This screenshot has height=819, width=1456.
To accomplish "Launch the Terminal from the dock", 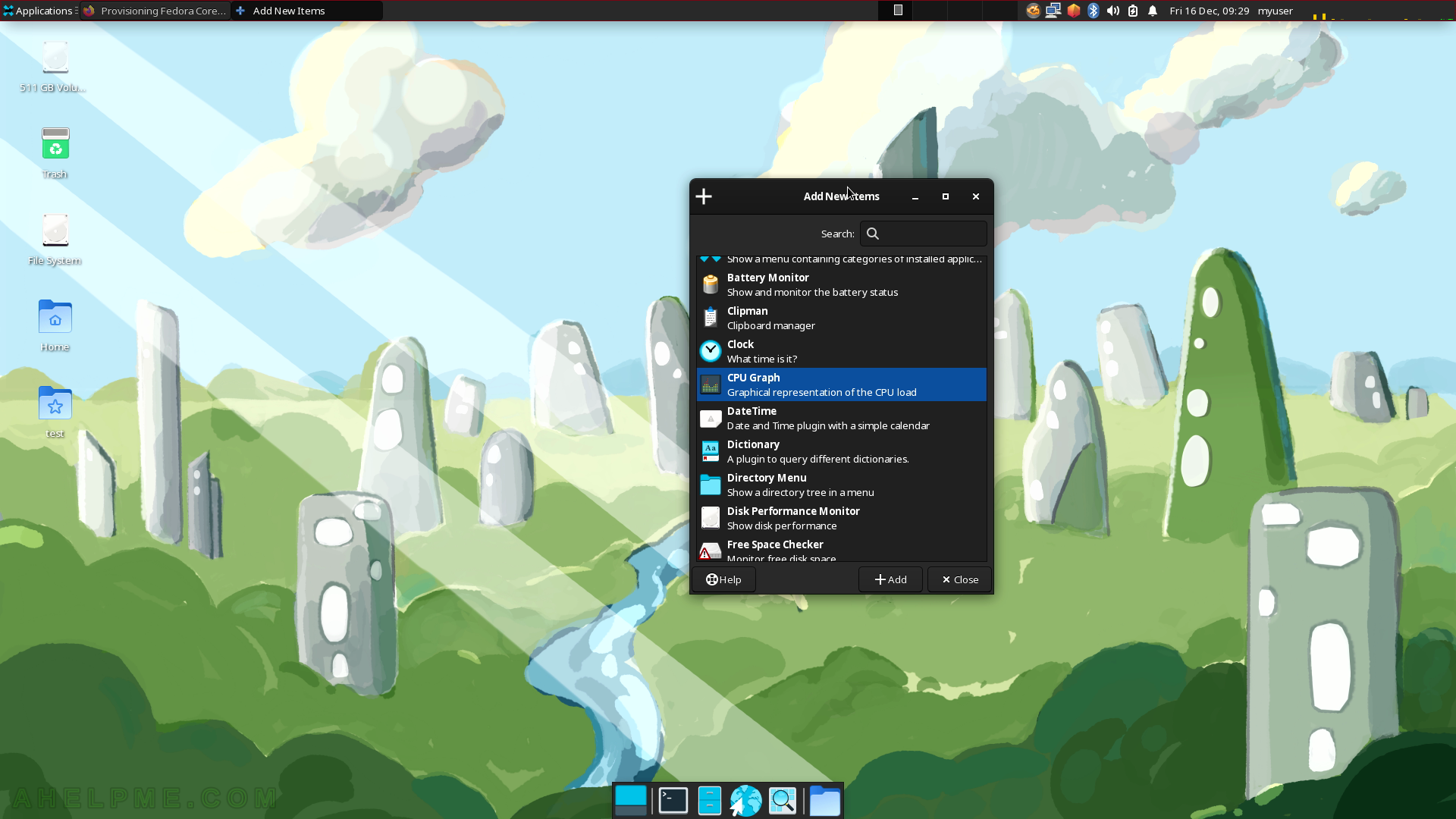I will (673, 801).
